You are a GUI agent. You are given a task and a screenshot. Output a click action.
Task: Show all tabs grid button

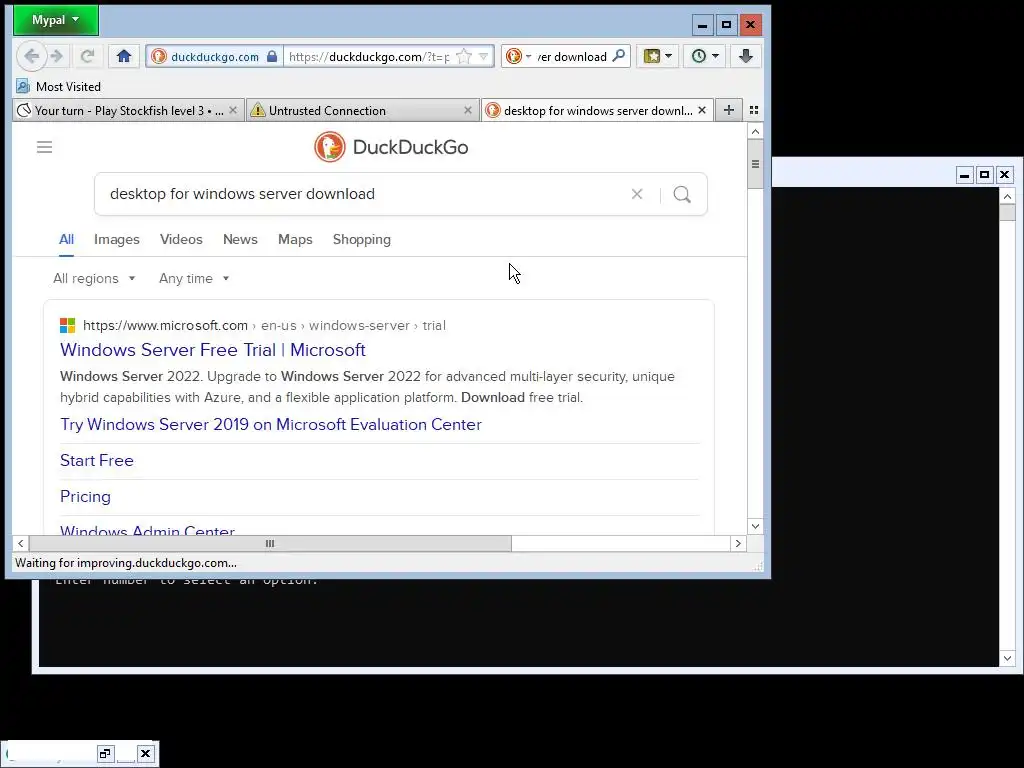754,110
